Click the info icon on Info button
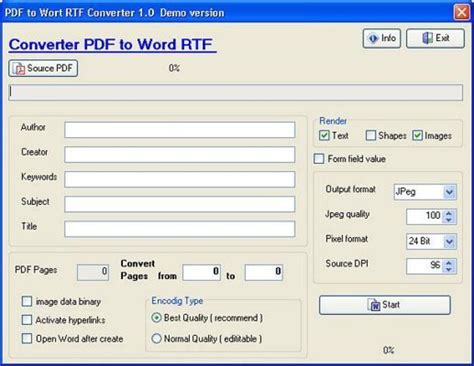This screenshot has height=366, width=474. (x=373, y=38)
